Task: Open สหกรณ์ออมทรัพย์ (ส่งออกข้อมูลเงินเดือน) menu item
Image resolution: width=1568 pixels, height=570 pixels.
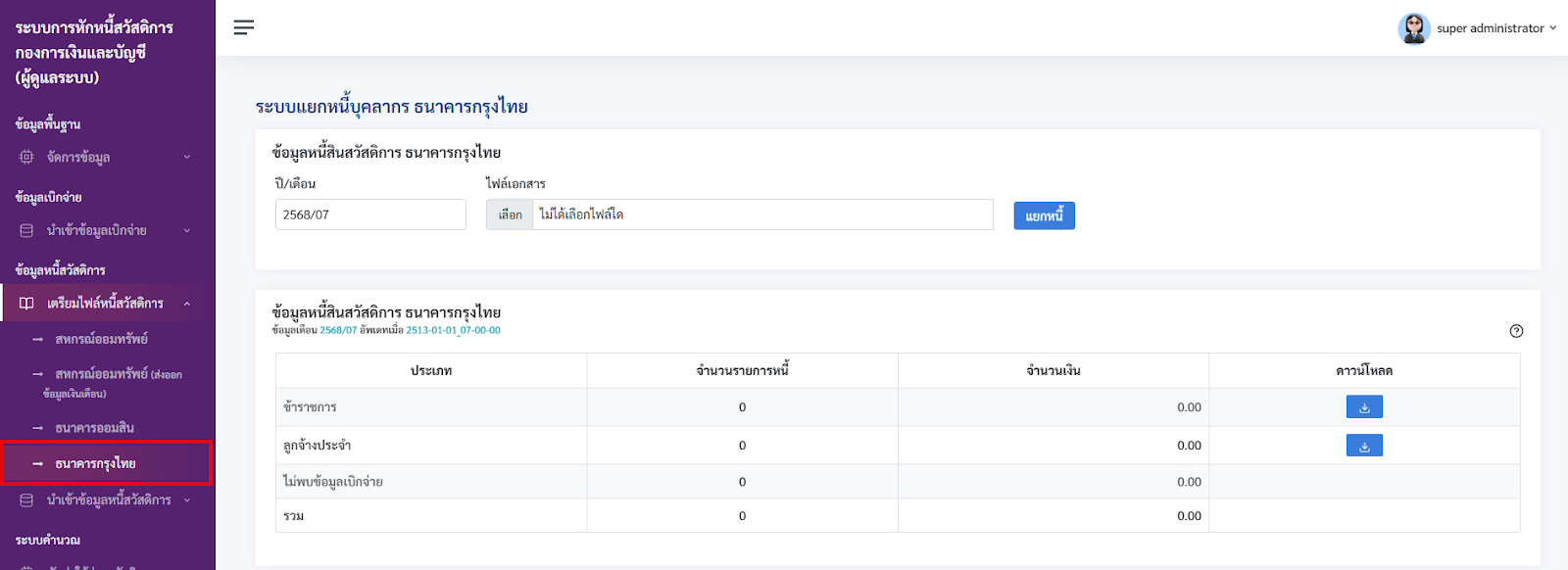Action: click(x=113, y=383)
